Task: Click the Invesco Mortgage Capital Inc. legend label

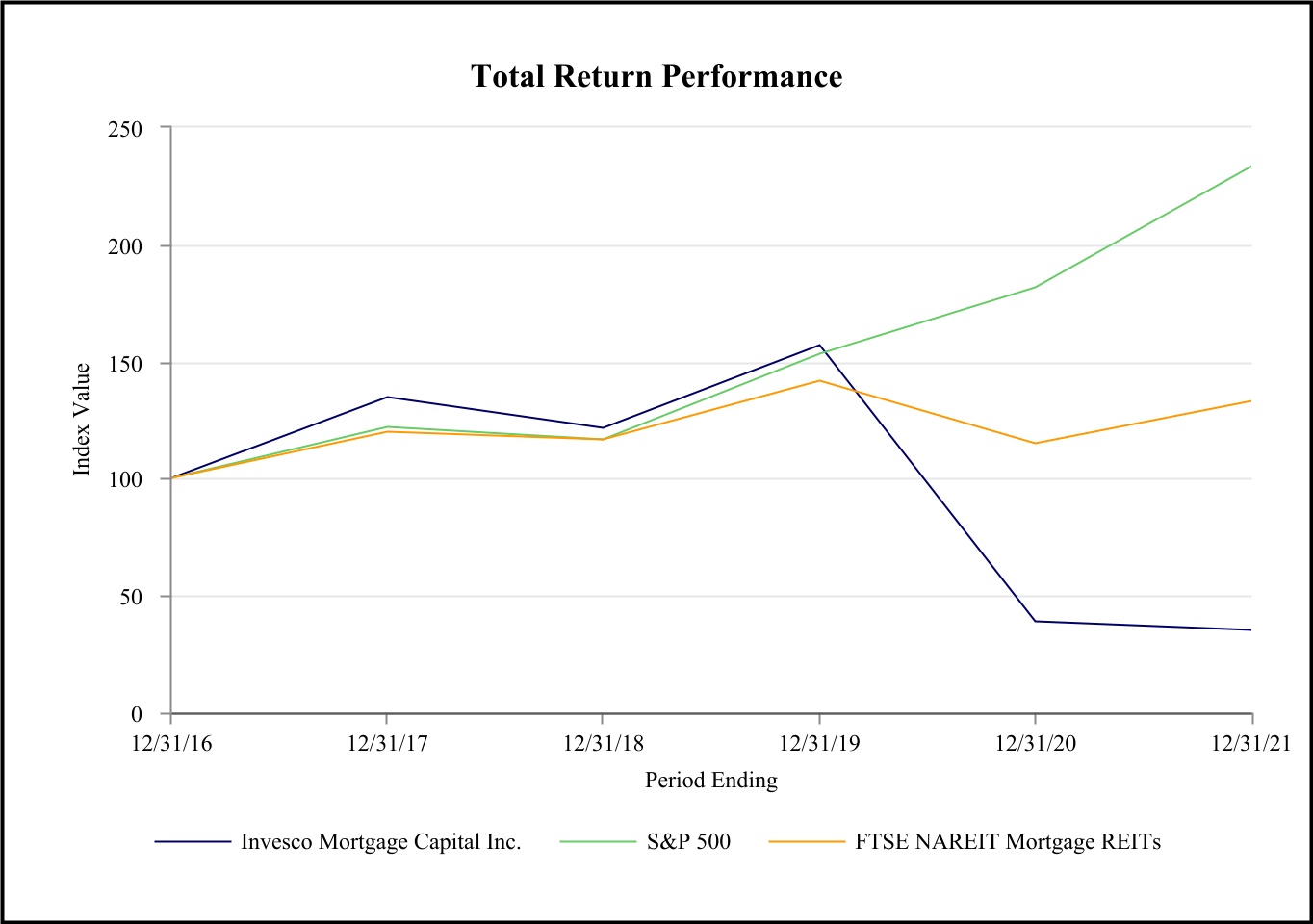Action: (380, 842)
